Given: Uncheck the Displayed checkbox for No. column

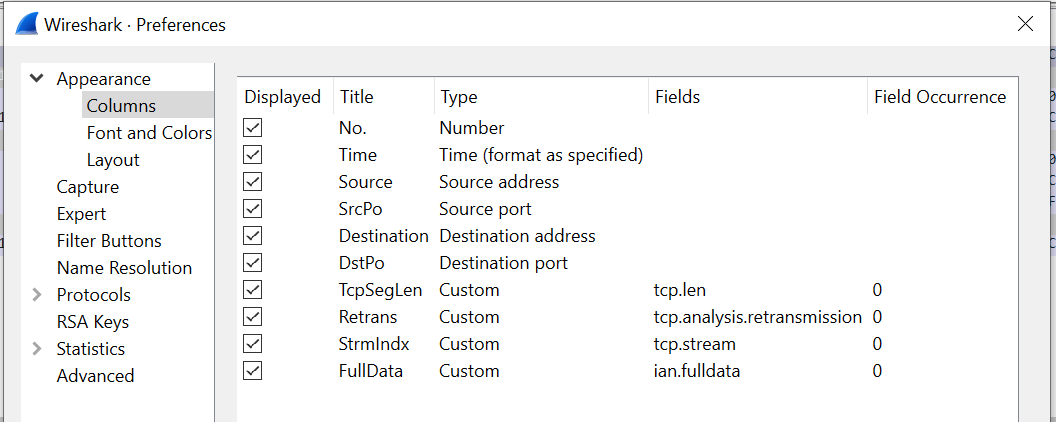Looking at the screenshot, I should [253, 128].
